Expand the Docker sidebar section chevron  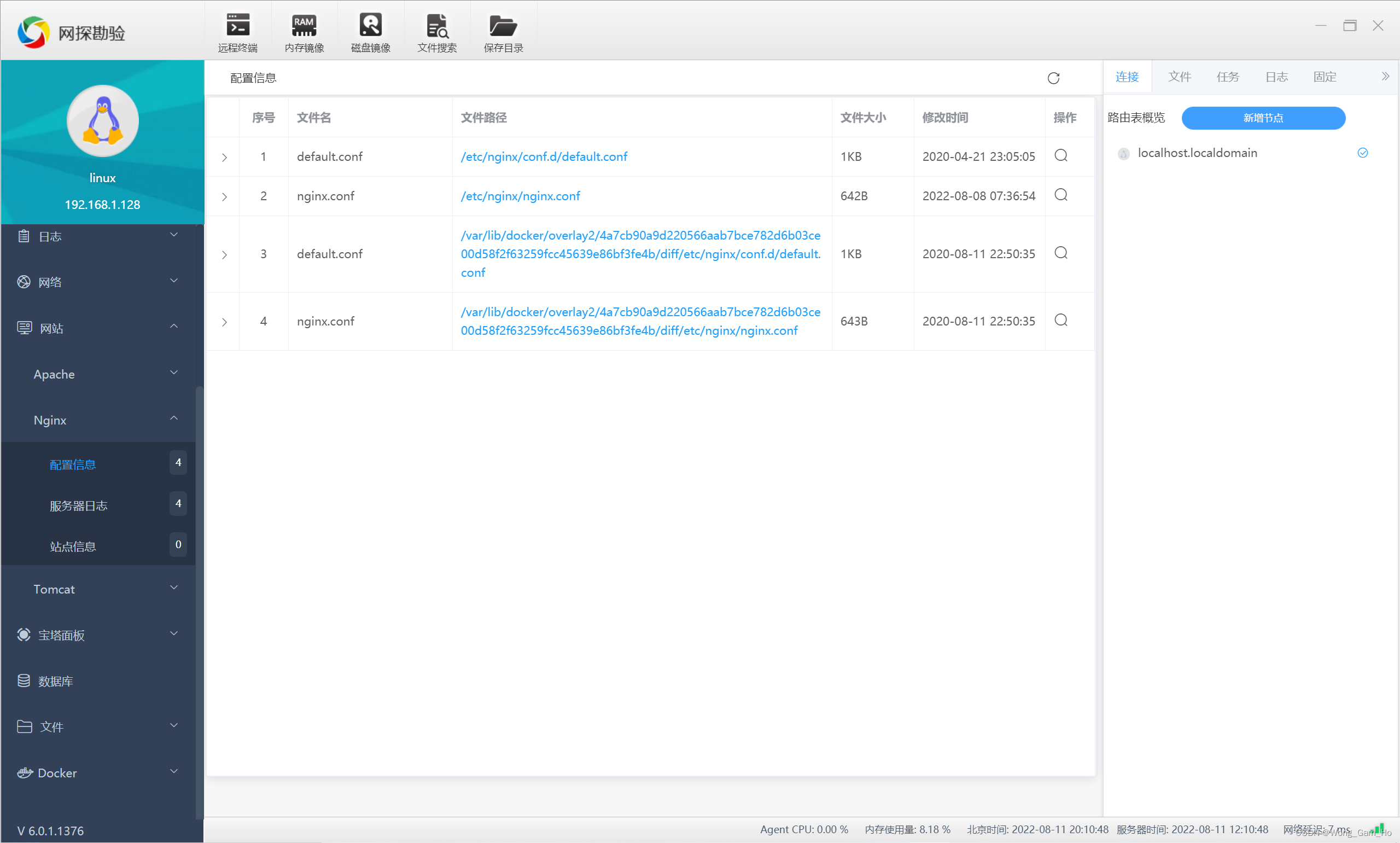tap(174, 771)
